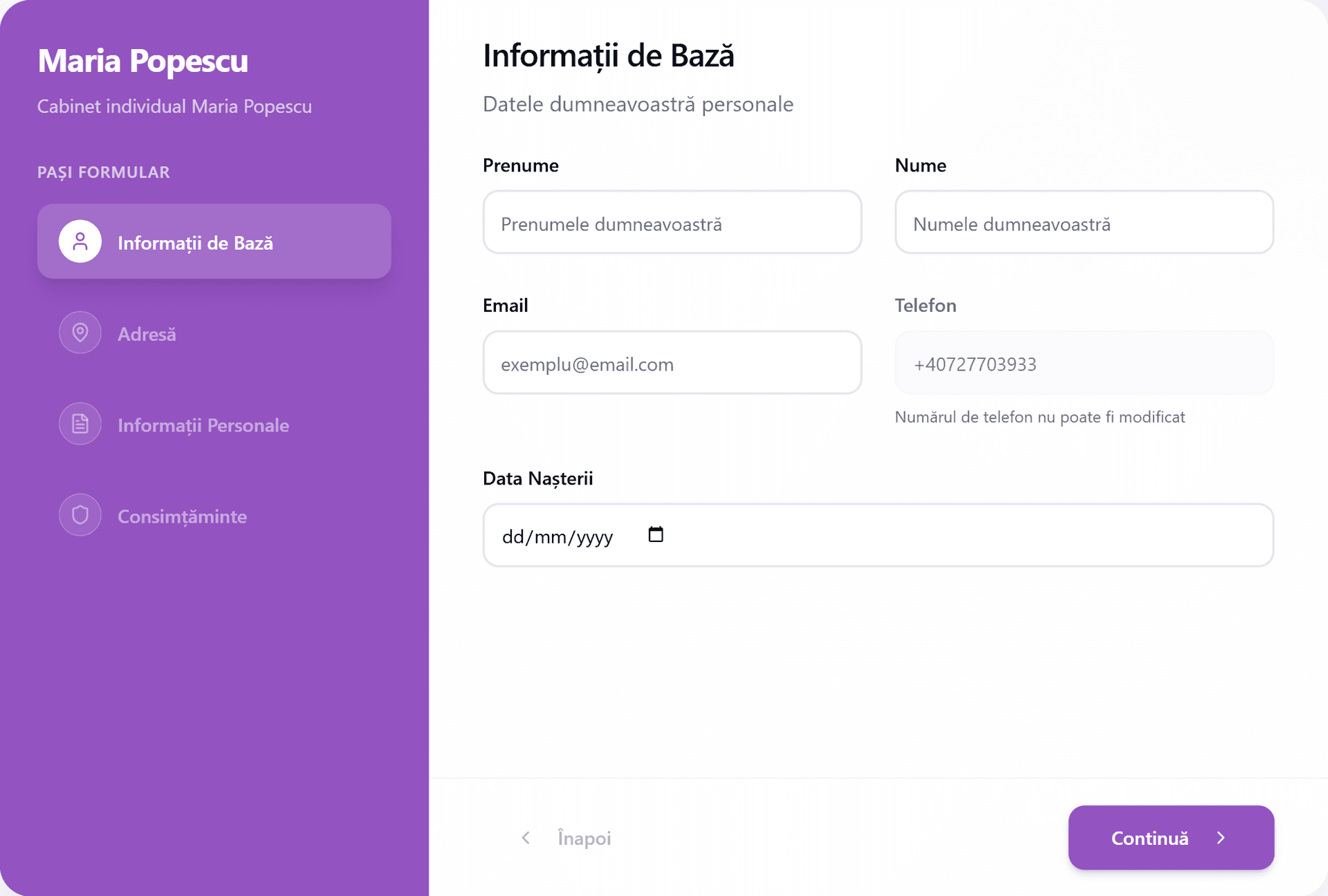Open the Informații Personale step
1328x896 pixels.
[x=214, y=424]
